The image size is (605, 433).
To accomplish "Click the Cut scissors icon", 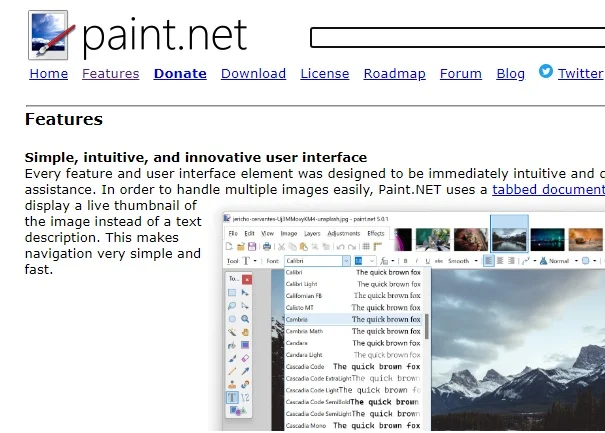I will [282, 247].
